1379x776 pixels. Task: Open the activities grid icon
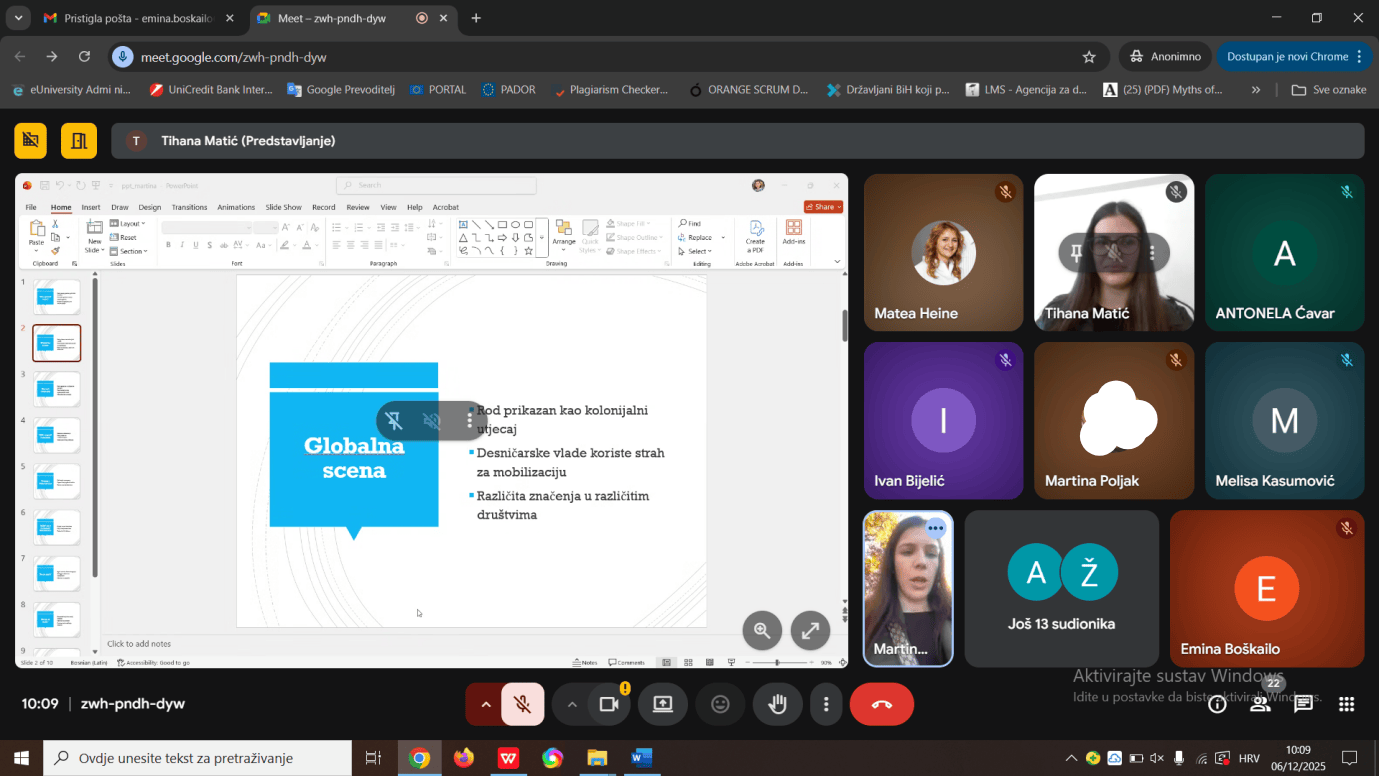(1346, 704)
